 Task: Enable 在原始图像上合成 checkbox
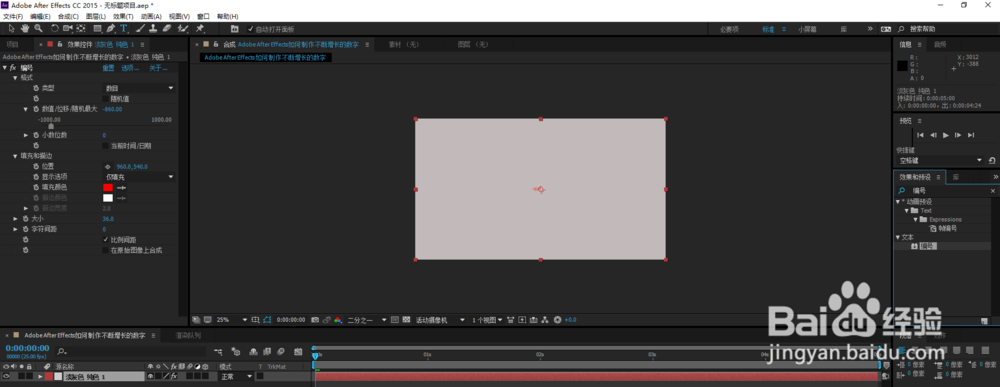[x=106, y=251]
